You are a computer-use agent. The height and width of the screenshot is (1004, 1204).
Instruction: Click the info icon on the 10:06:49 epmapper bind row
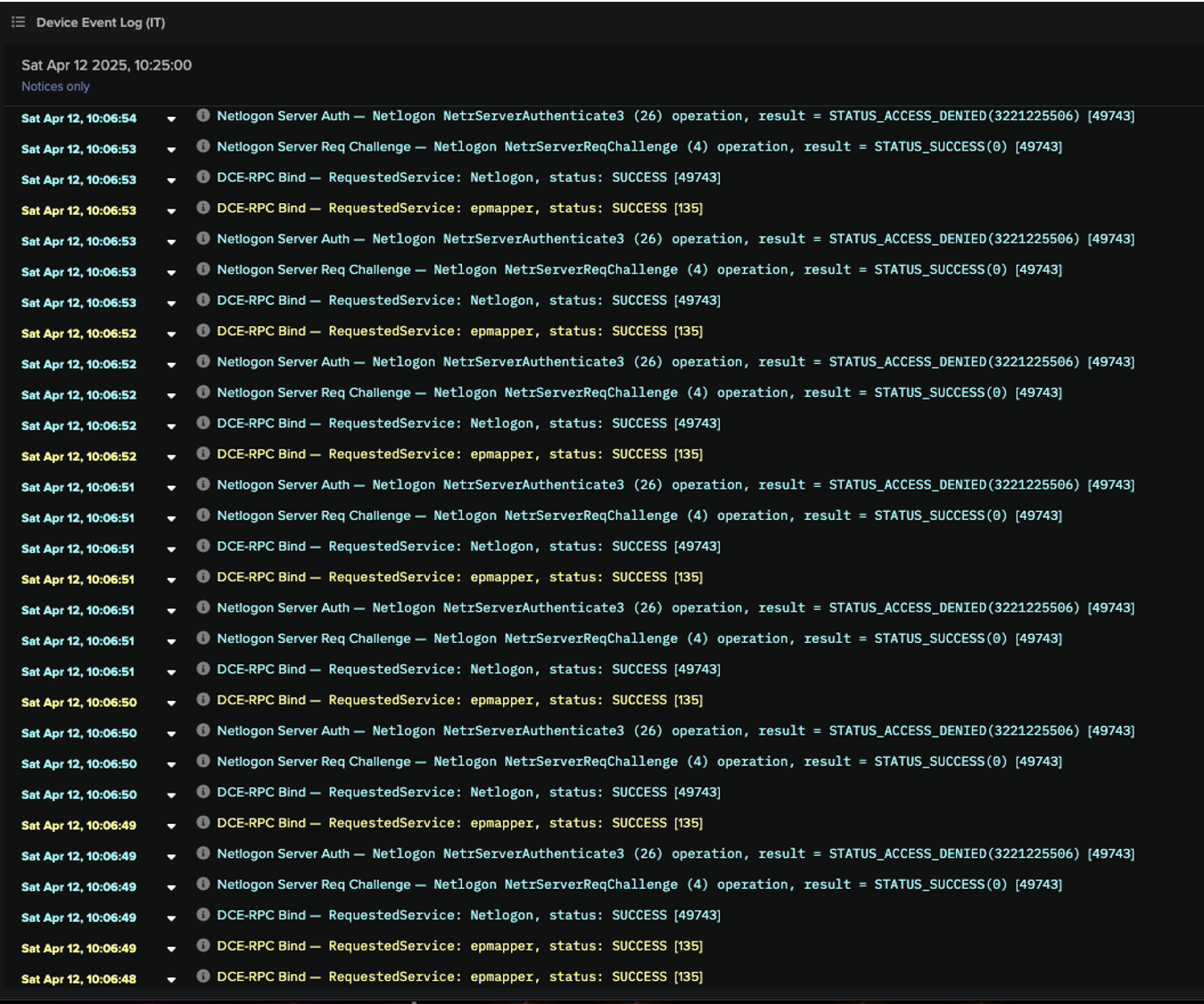point(203,822)
